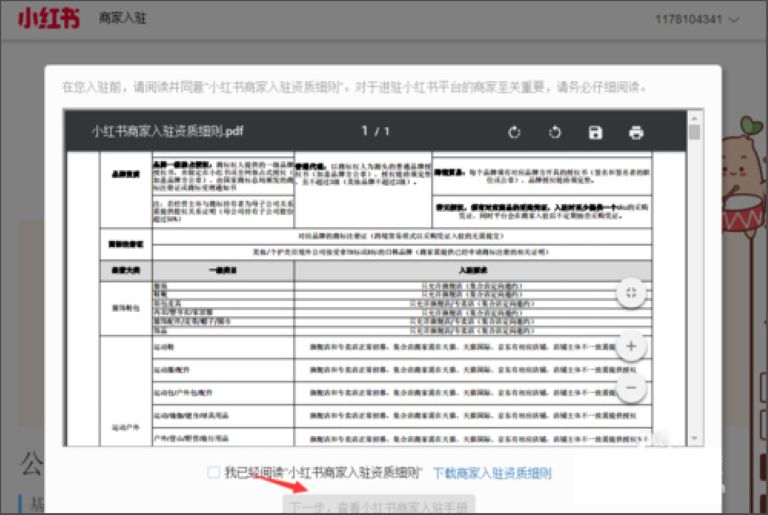Click the PDF scrollbar up arrow
Viewport: 768px width, 515px height.
(694, 118)
